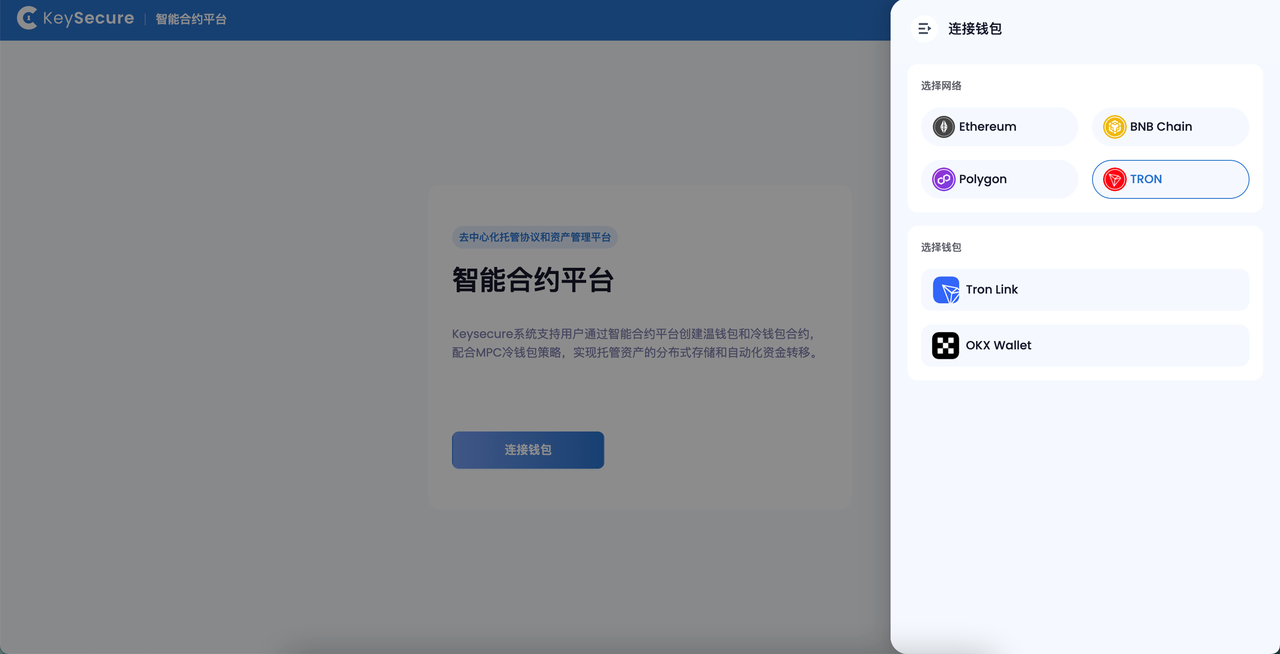This screenshot has width=1280, height=654.
Task: Select the Ethereum network option
Action: (x=999, y=126)
